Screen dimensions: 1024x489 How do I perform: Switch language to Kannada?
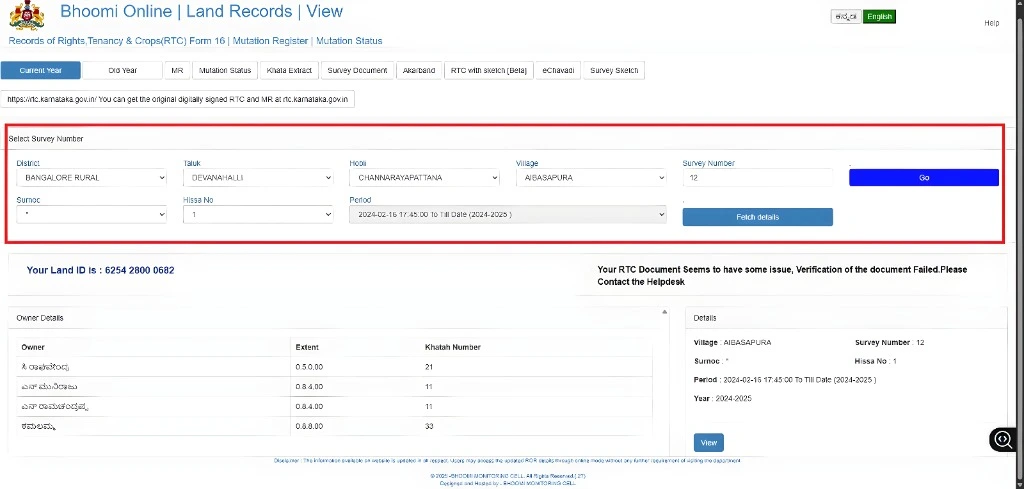point(846,17)
